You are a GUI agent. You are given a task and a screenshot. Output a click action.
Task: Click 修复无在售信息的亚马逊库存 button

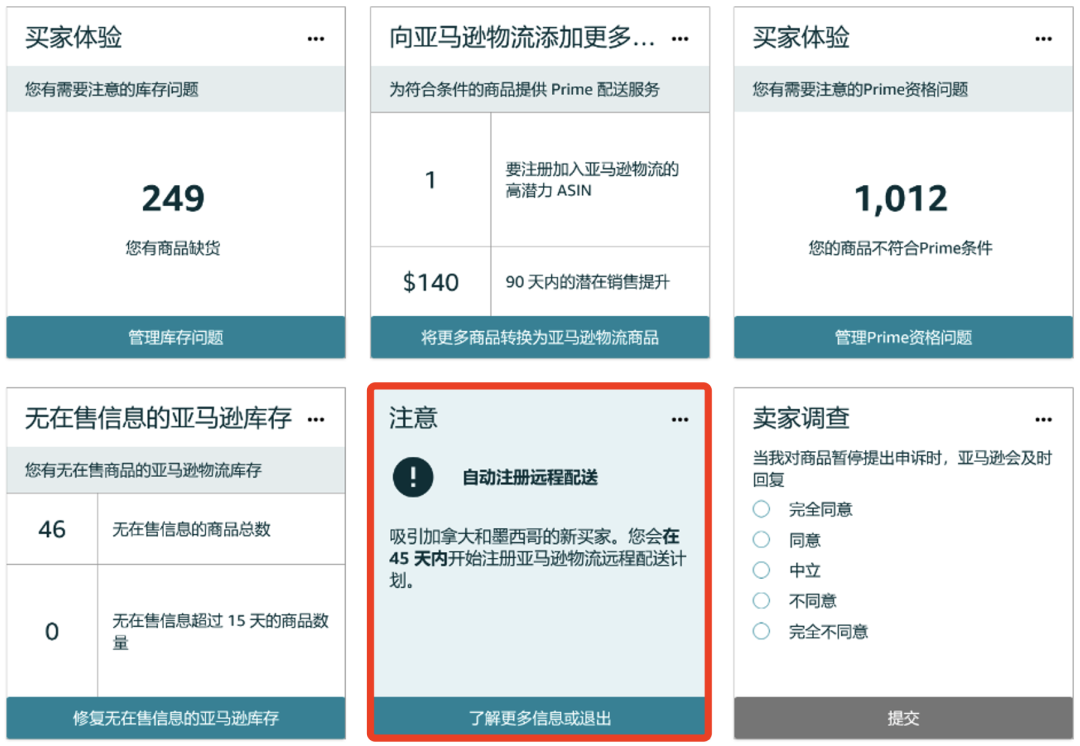pyautogui.click(x=176, y=717)
